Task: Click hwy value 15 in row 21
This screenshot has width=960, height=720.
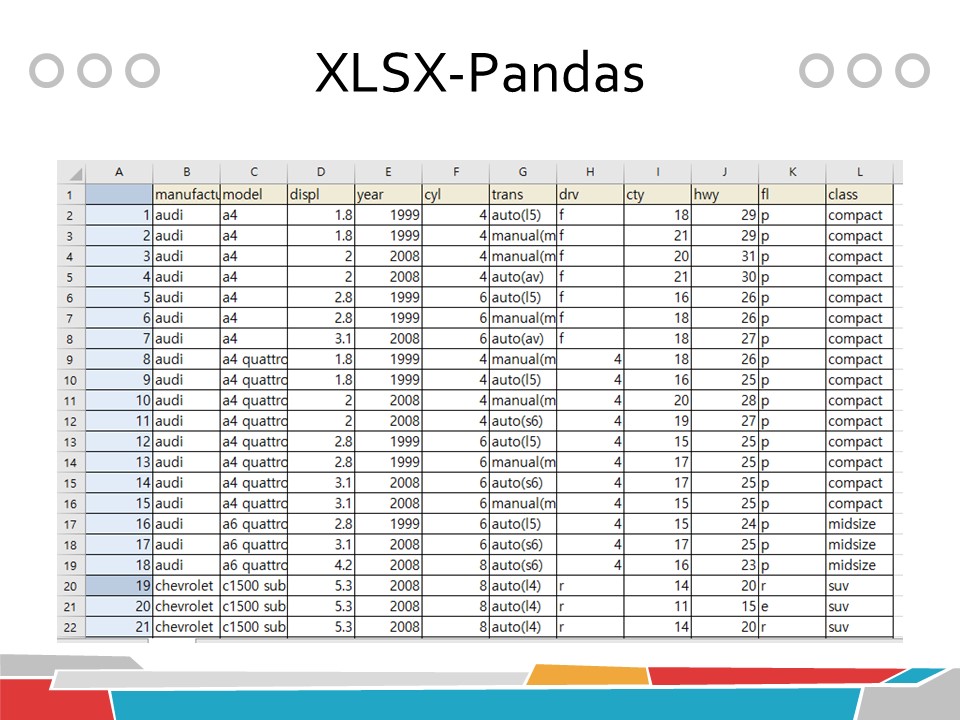Action: tap(725, 606)
